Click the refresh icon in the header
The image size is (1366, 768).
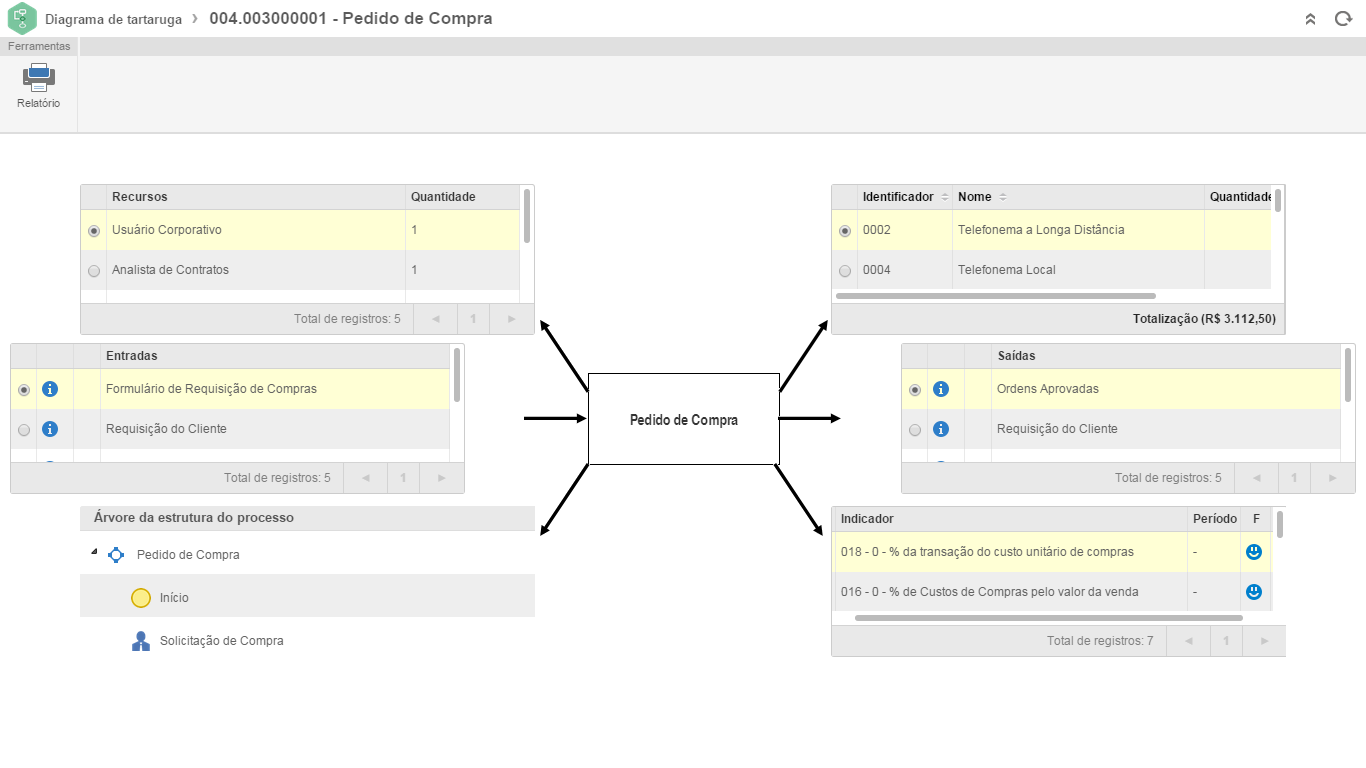pyautogui.click(x=1343, y=19)
